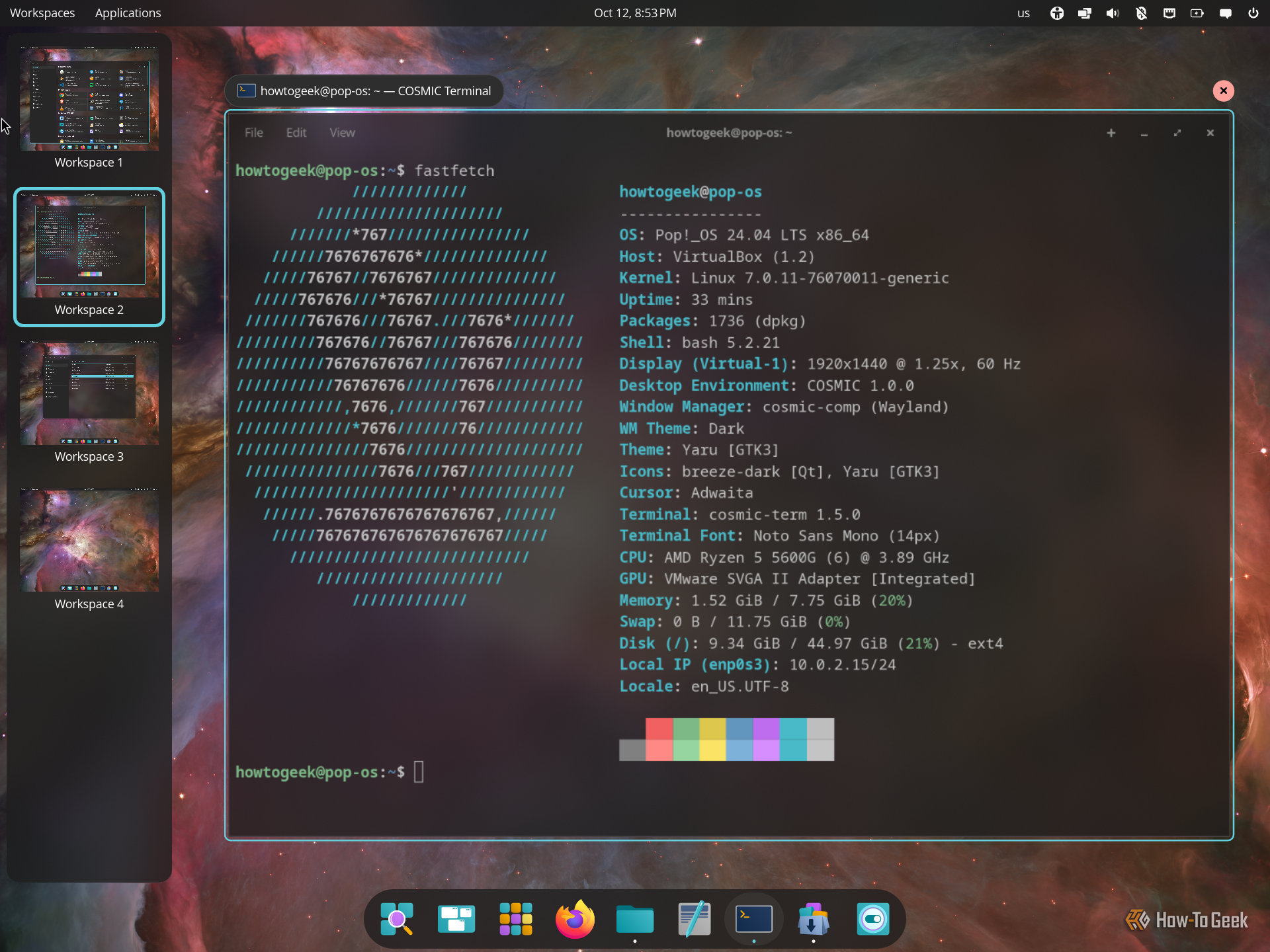Open the View menu in terminal

tap(343, 133)
